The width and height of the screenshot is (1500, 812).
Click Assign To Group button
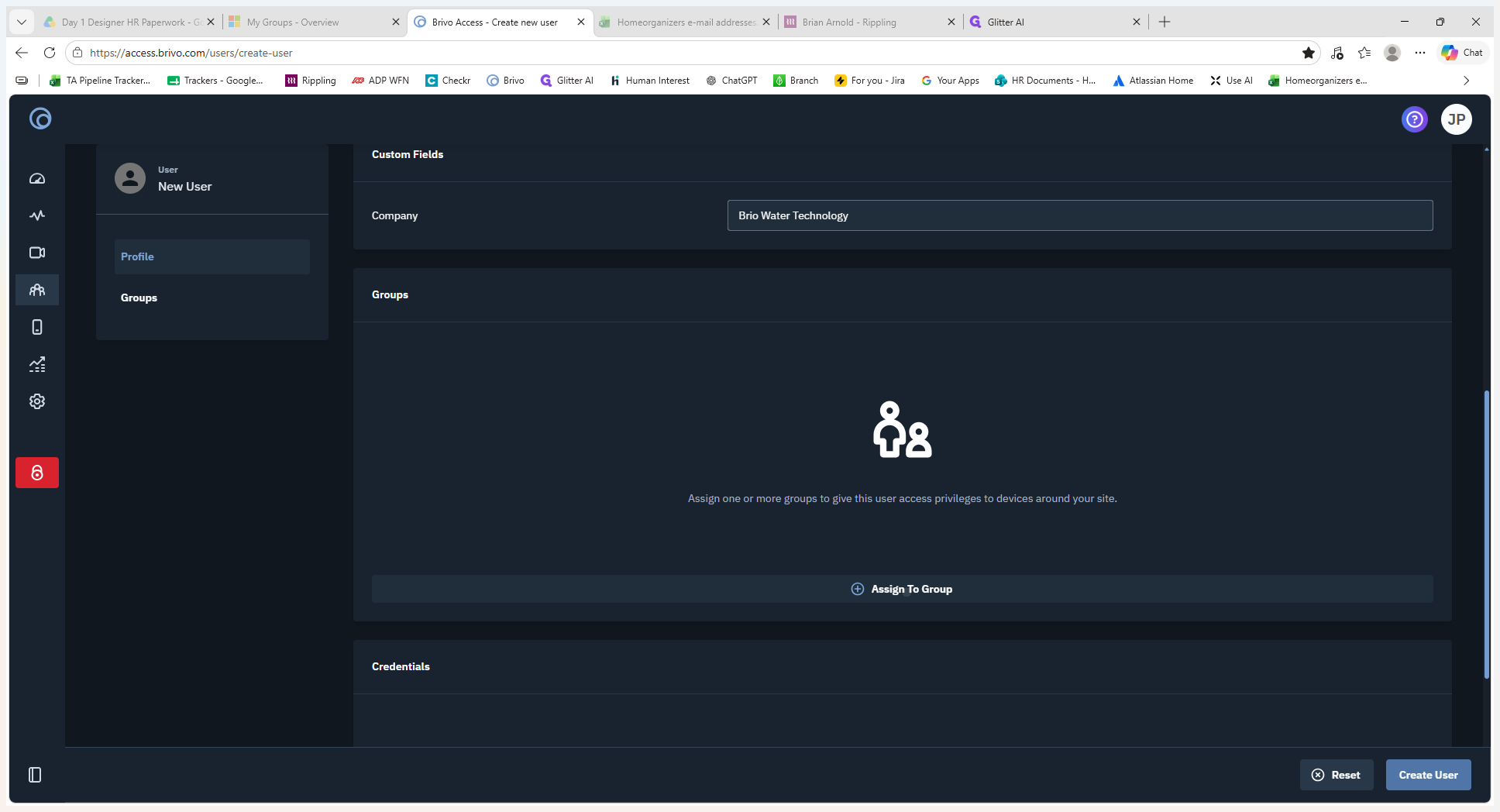[902, 589]
